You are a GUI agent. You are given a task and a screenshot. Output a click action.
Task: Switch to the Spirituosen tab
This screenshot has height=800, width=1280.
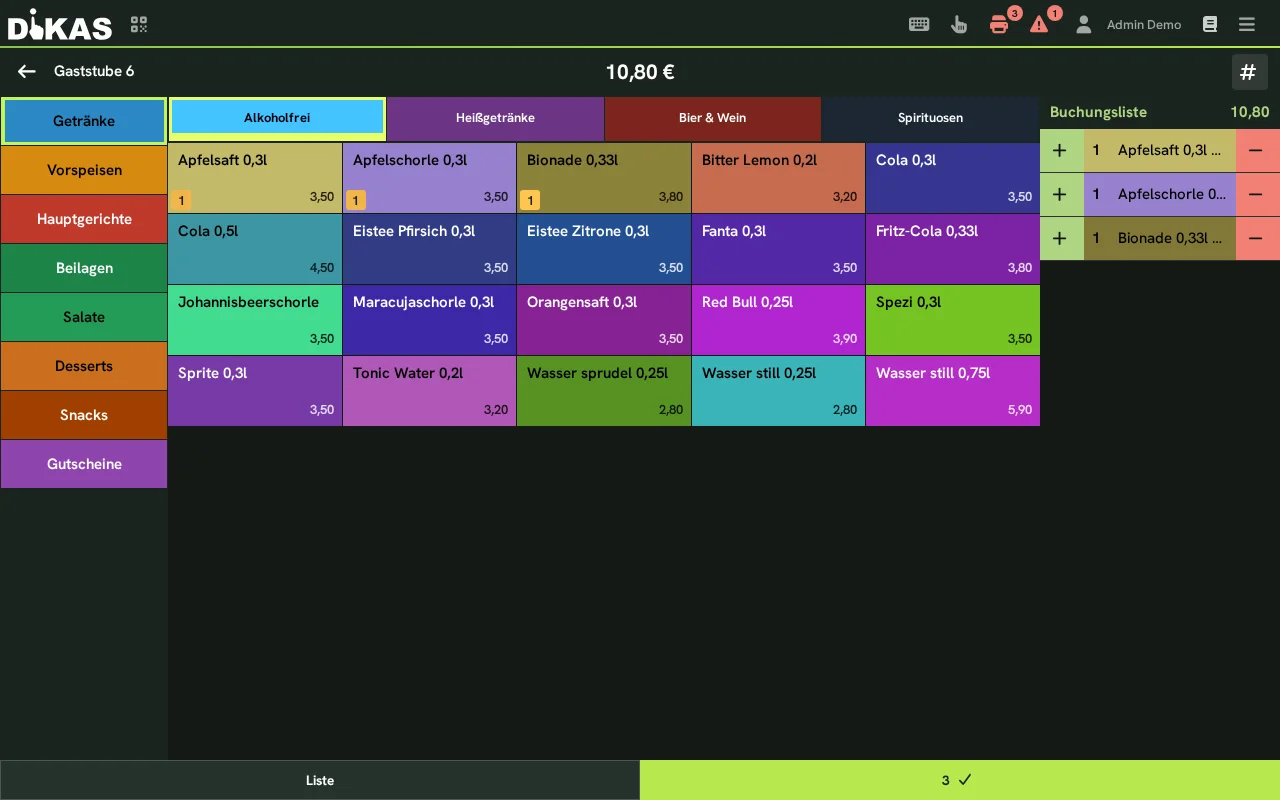(x=930, y=118)
